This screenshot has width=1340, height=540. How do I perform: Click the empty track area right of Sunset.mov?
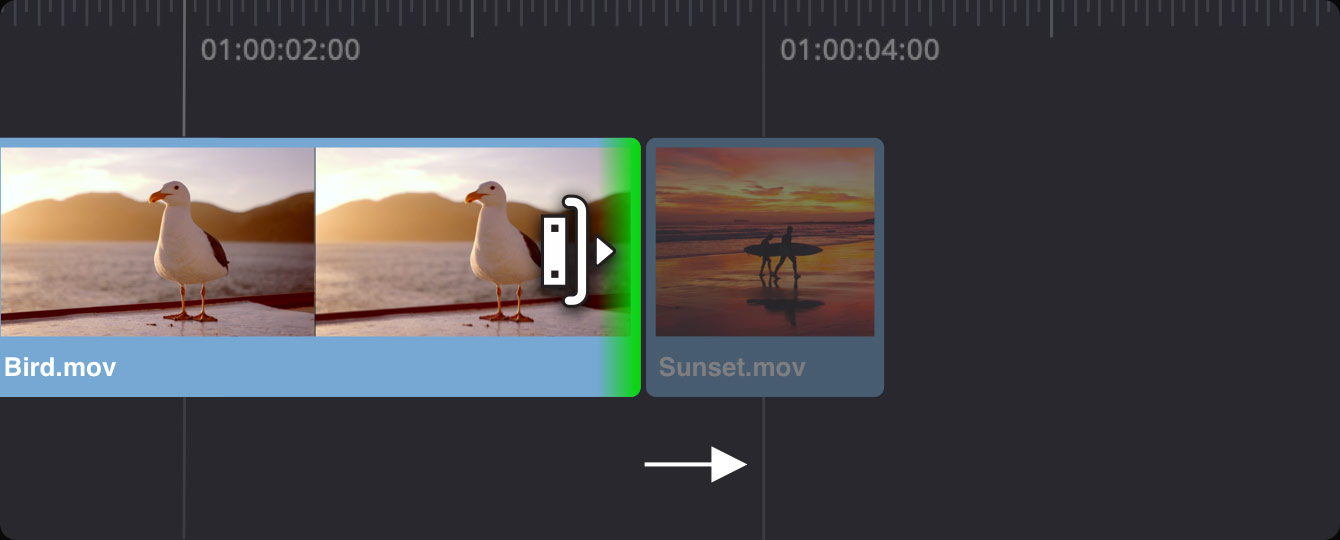[1110, 267]
